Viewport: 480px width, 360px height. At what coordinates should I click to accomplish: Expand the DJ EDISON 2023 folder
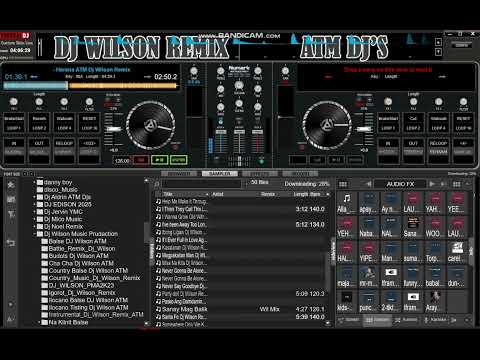[34, 204]
